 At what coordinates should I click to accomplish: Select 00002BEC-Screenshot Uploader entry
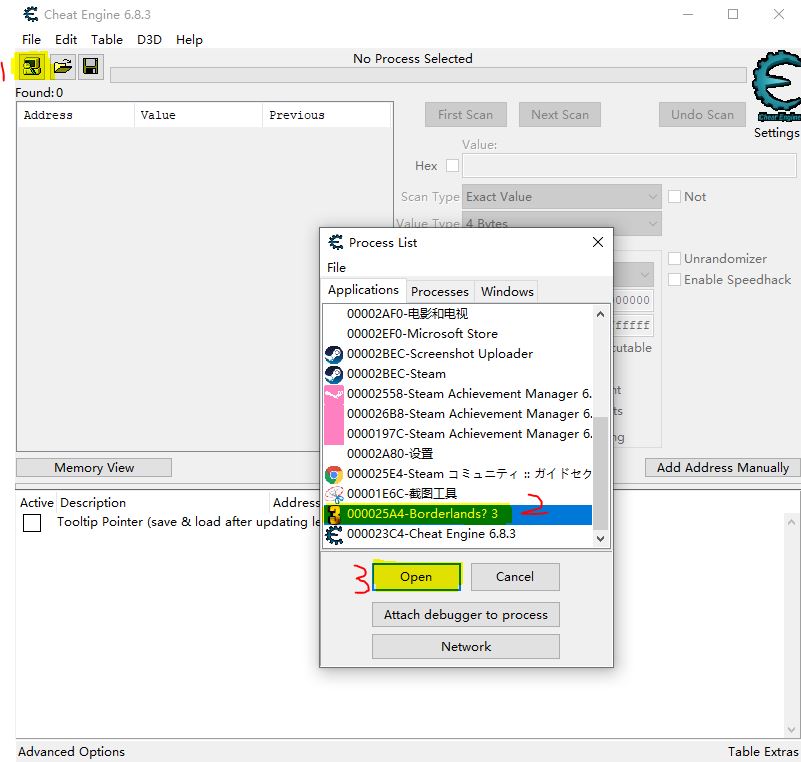pyautogui.click(x=458, y=354)
